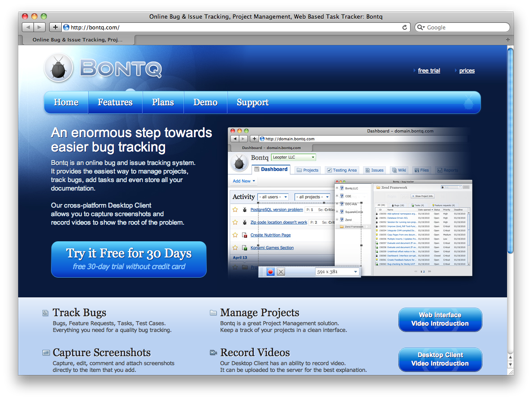
Task: Click the new tab plus icon
Action: tap(508, 40)
